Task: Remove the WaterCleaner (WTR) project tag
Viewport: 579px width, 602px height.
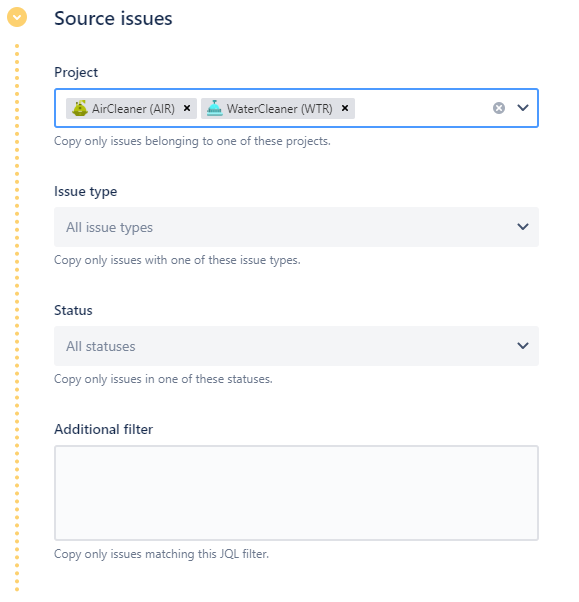Action: (x=345, y=108)
